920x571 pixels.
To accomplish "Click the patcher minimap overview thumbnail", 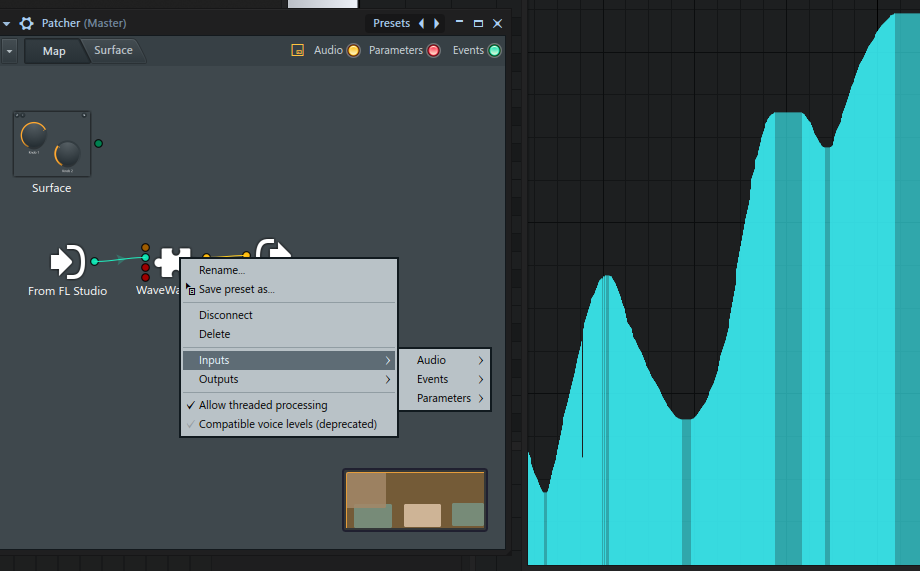I will point(415,499).
